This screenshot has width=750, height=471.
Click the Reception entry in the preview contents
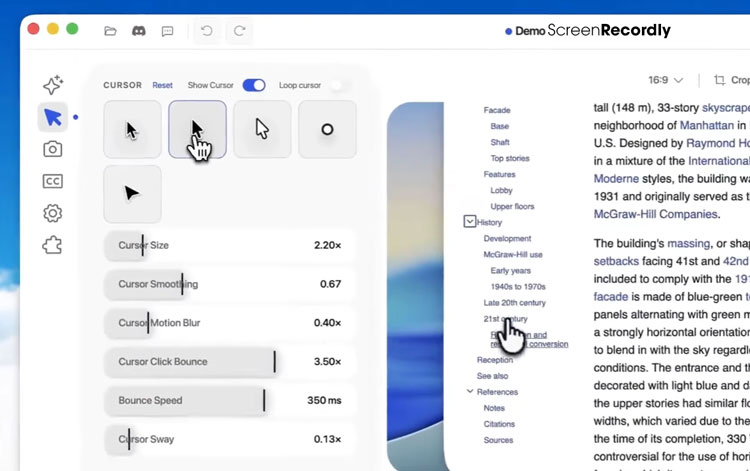[495, 360]
